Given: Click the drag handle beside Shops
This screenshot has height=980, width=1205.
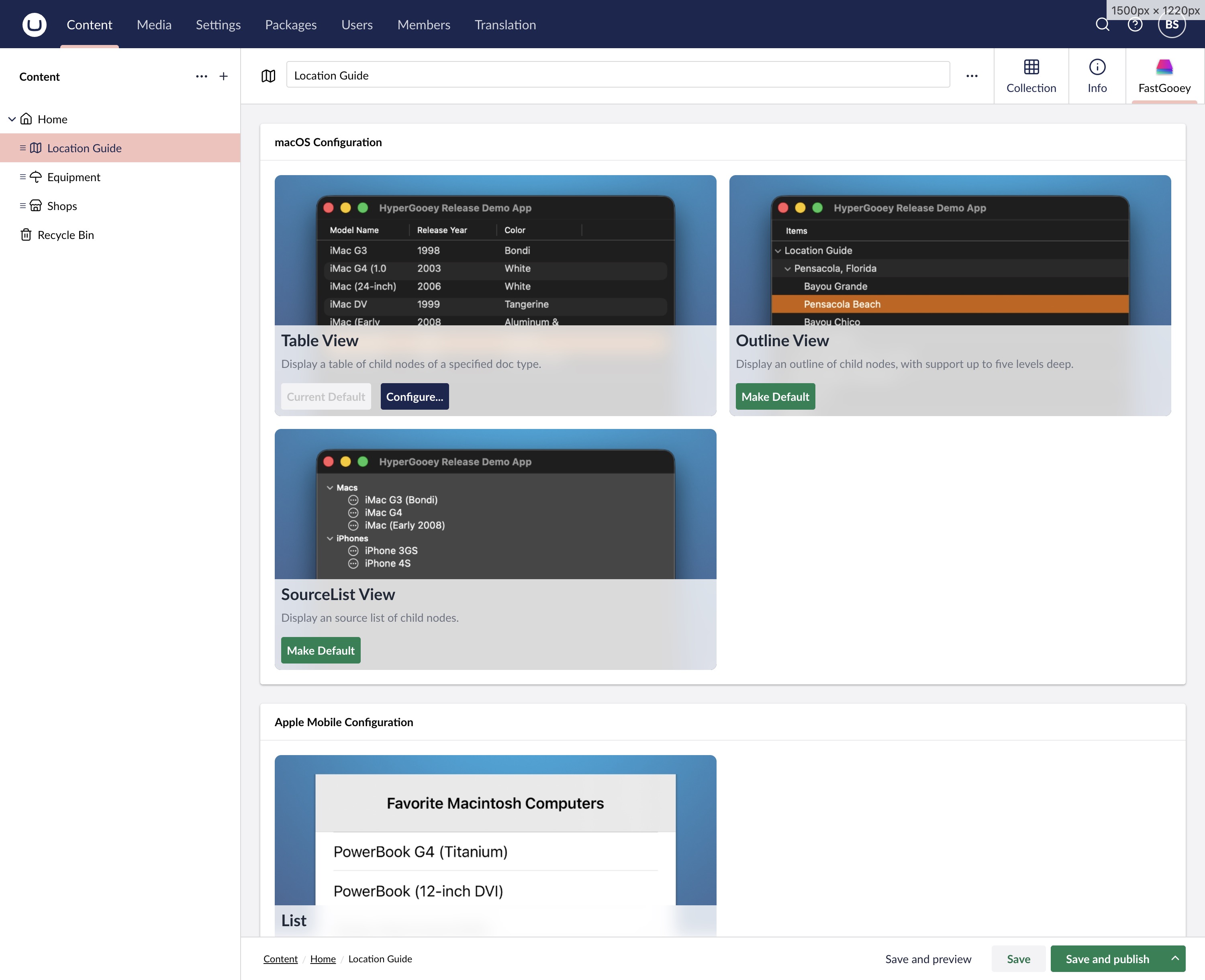Looking at the screenshot, I should click(22, 206).
